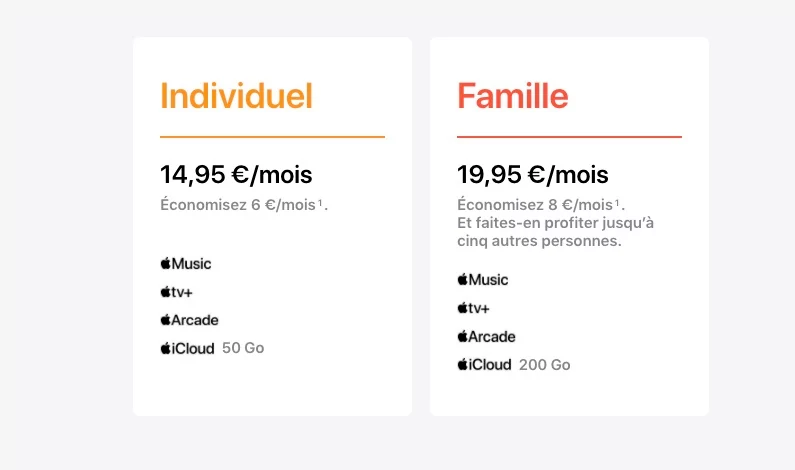Select the Famille plan heading
Image resolution: width=795 pixels, height=470 pixels.
pyautogui.click(x=513, y=96)
